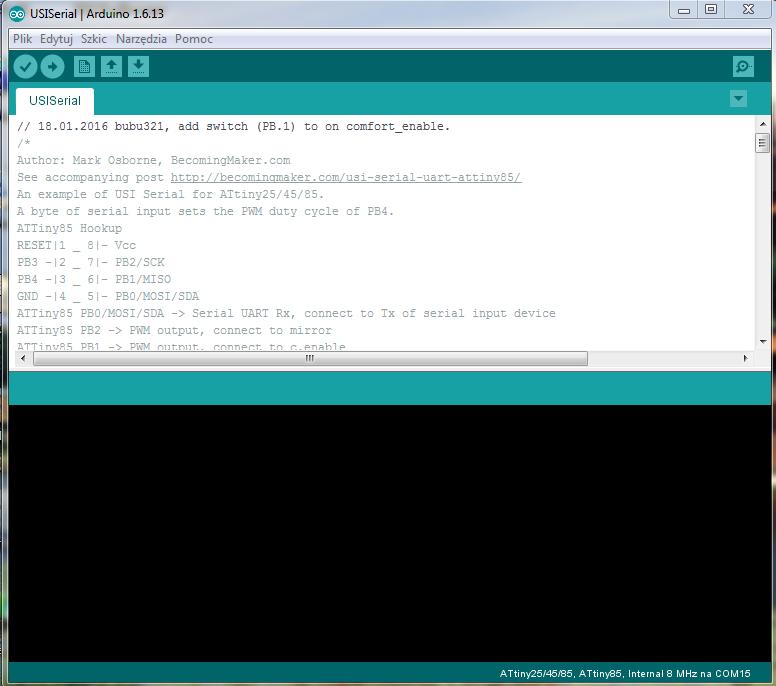Open the Pomoc menu

tap(194, 39)
